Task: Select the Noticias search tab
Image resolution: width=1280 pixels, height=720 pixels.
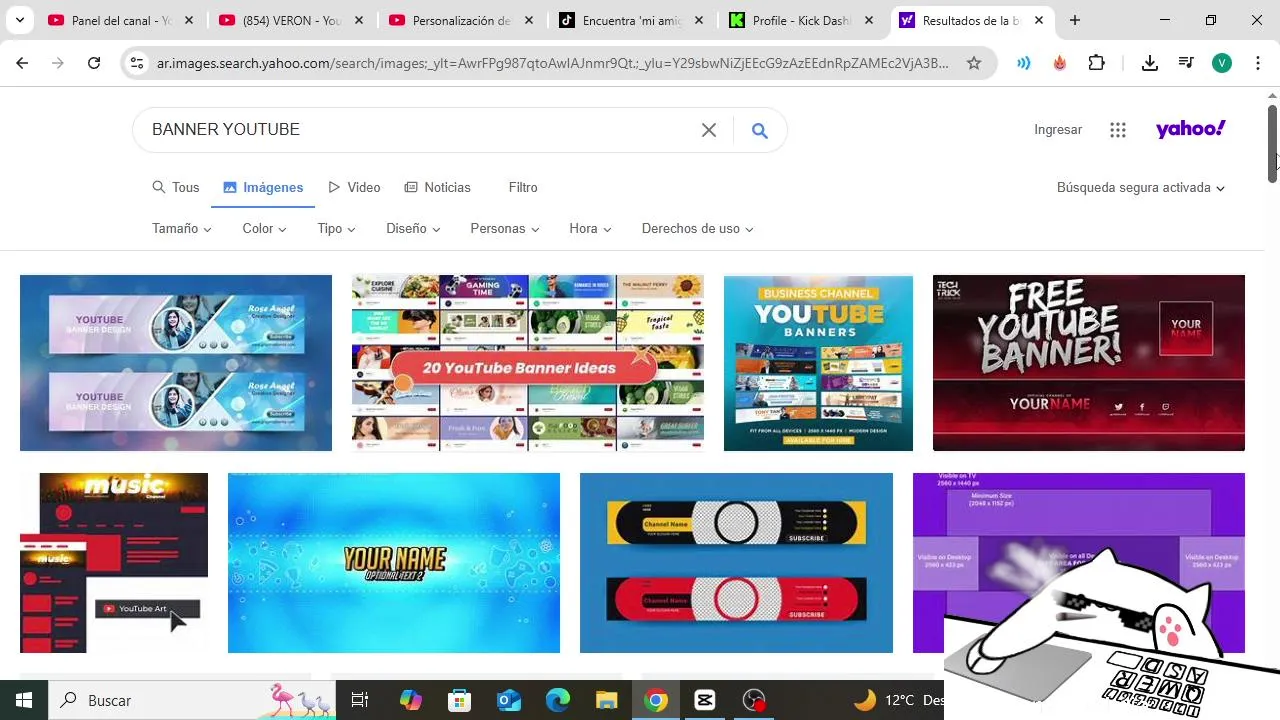Action: pos(437,187)
